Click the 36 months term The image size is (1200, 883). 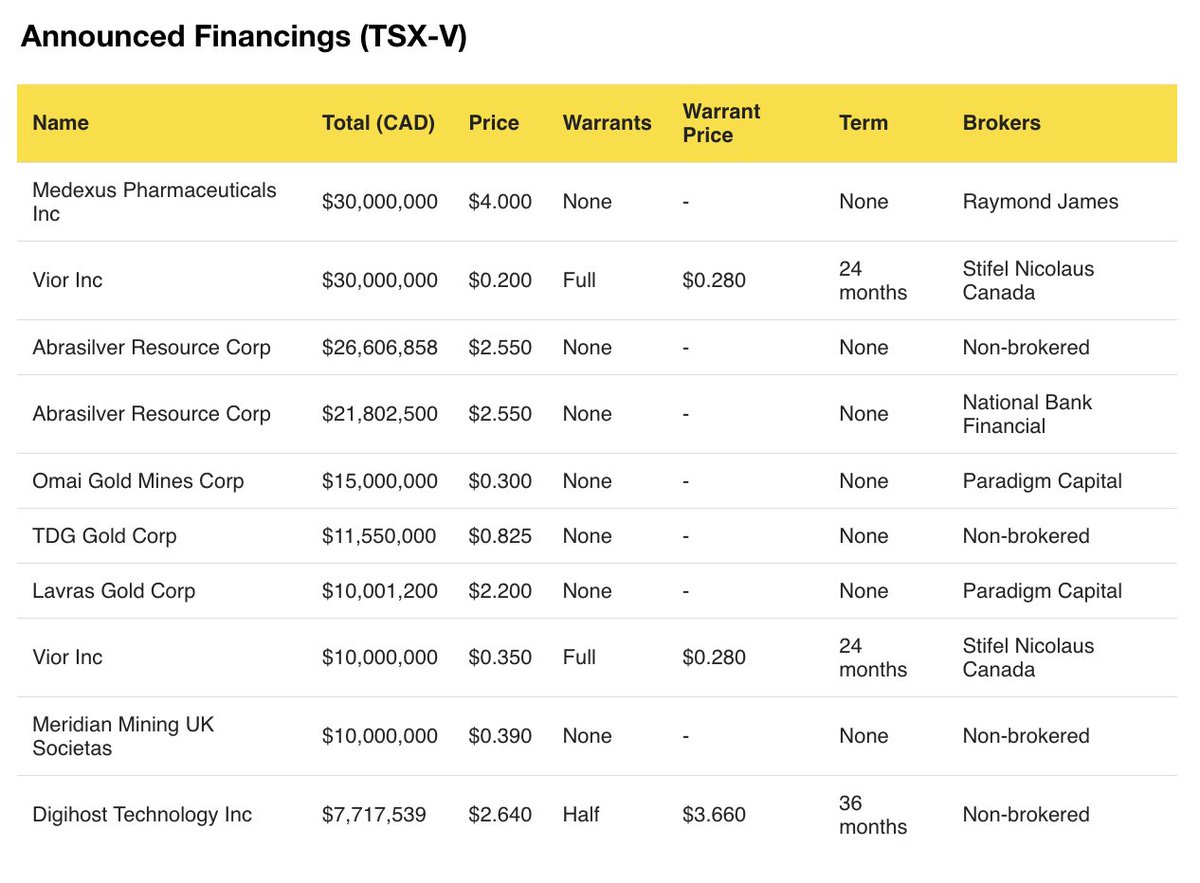click(873, 815)
